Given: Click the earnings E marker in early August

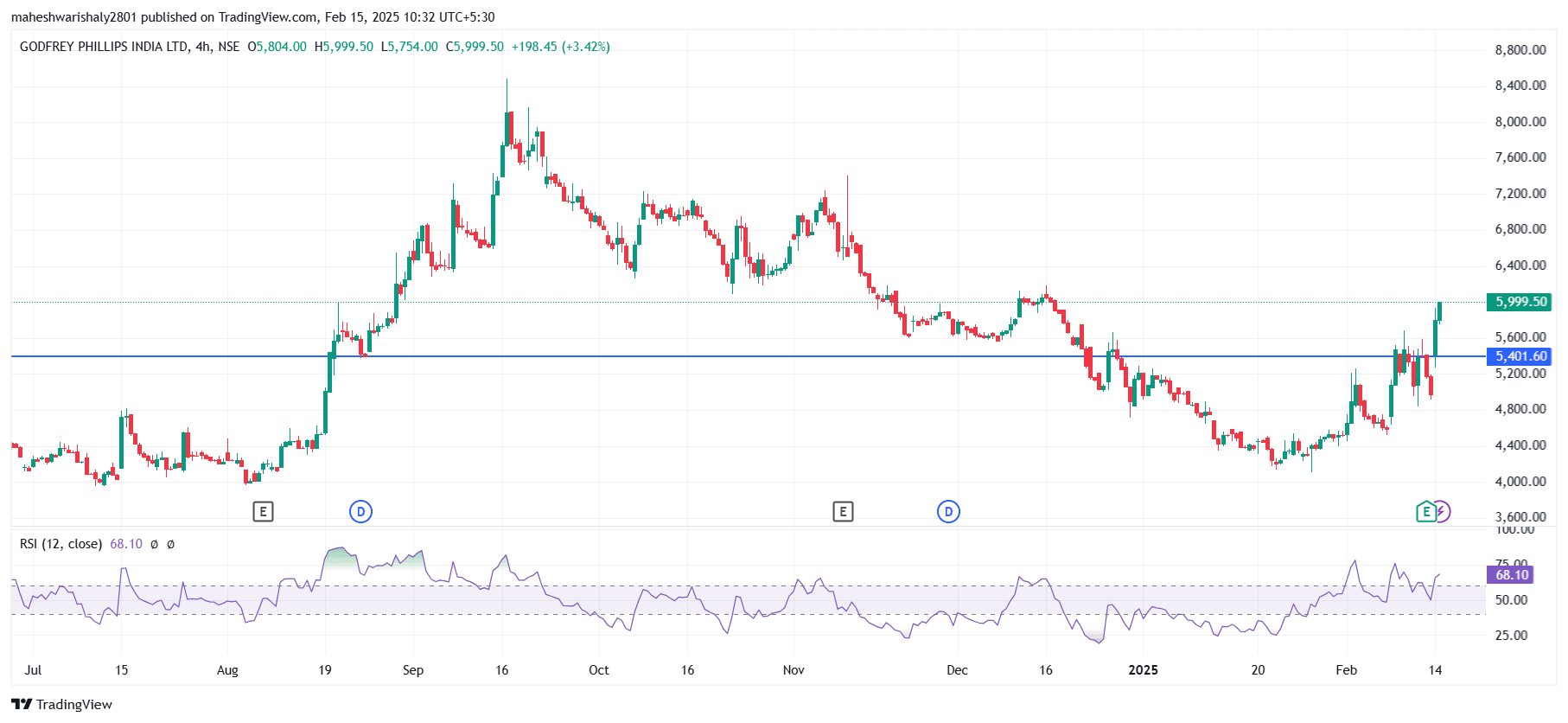Looking at the screenshot, I should pyautogui.click(x=263, y=512).
